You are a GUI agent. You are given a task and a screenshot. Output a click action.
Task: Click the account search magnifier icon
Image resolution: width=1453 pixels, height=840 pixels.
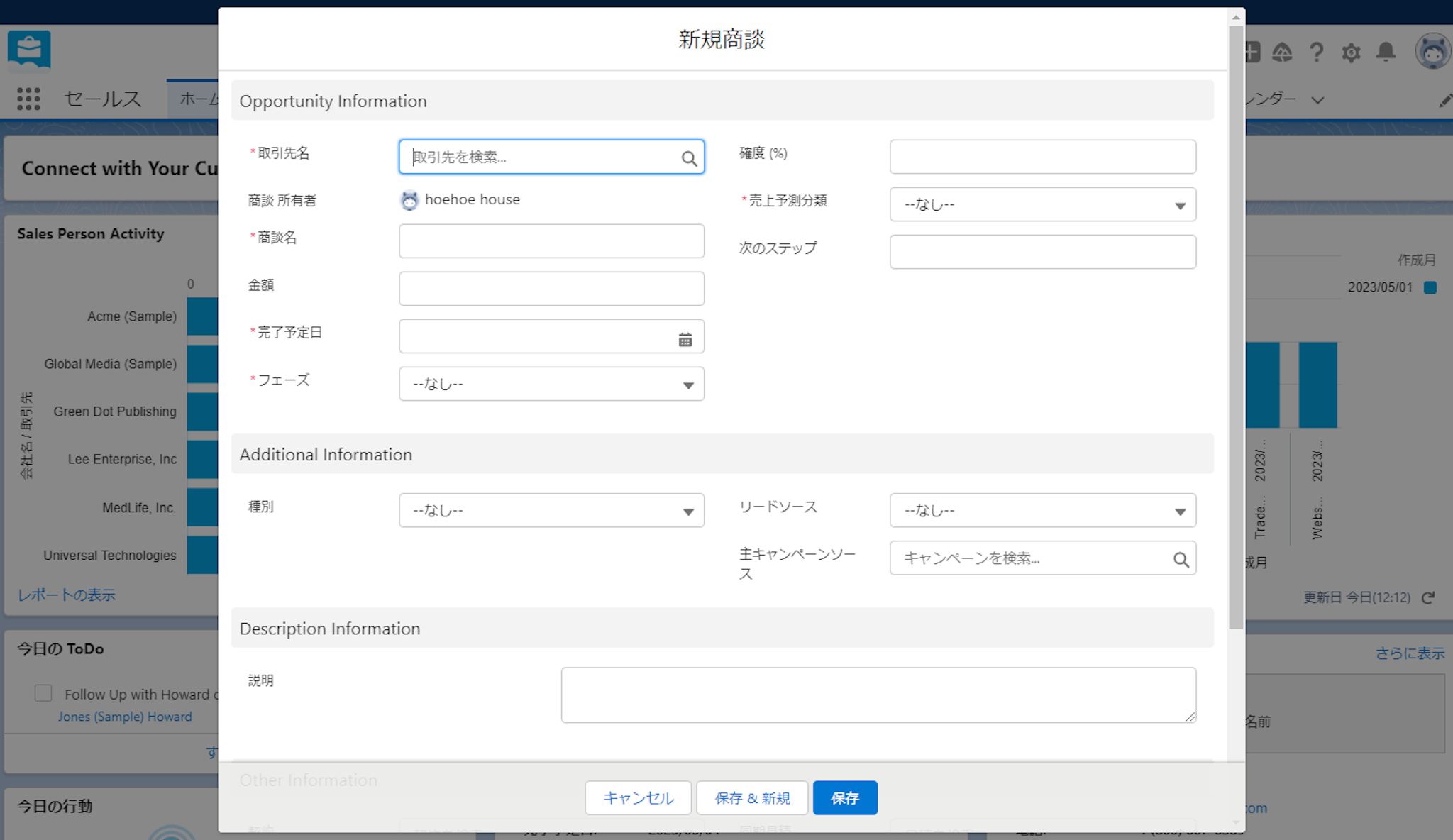pyautogui.click(x=688, y=158)
